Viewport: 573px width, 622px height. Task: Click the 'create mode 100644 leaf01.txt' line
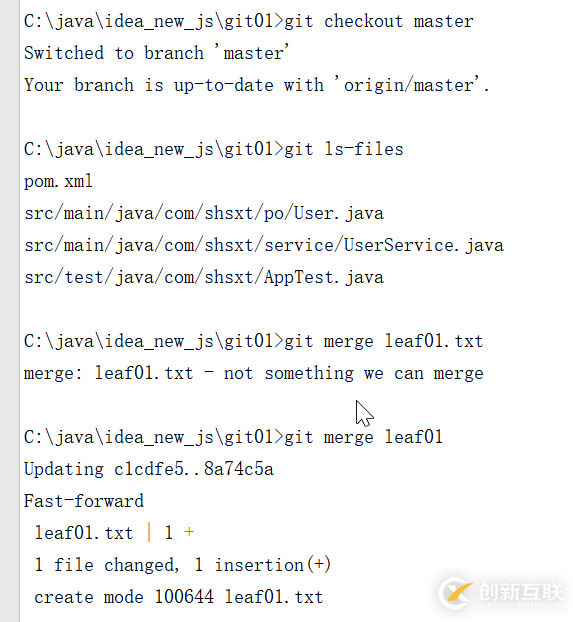[179, 597]
